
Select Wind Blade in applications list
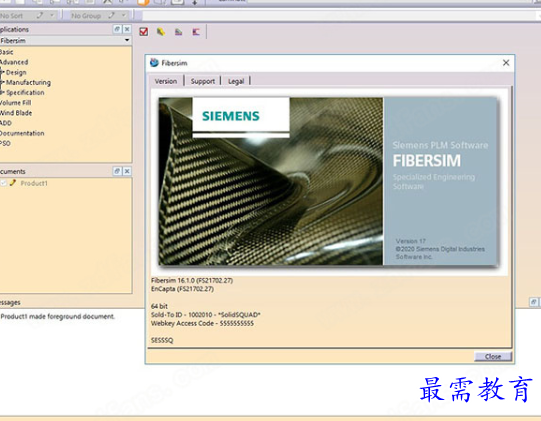pyautogui.click(x=16, y=113)
